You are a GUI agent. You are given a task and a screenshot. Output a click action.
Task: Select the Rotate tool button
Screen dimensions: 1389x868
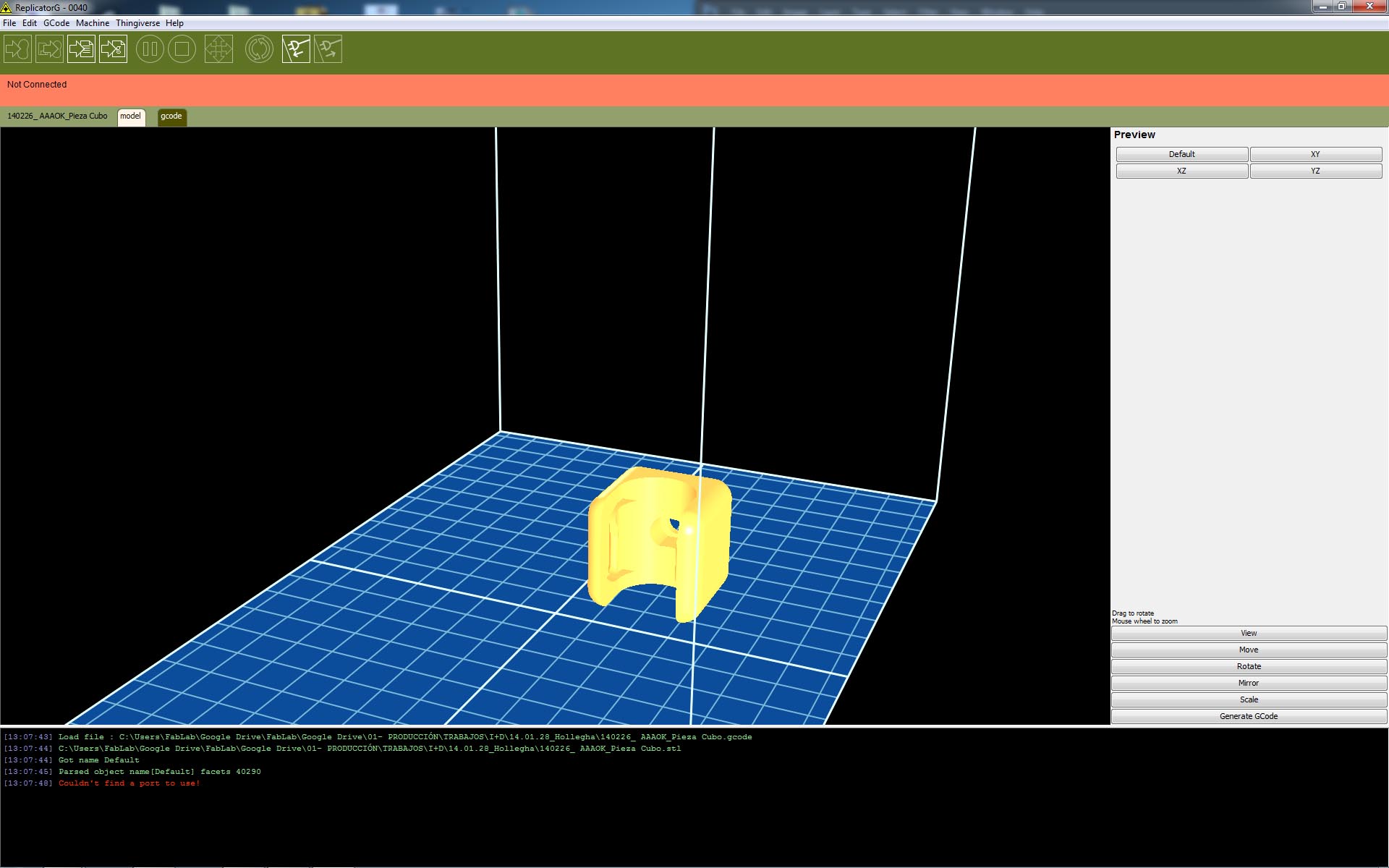coord(1249,666)
